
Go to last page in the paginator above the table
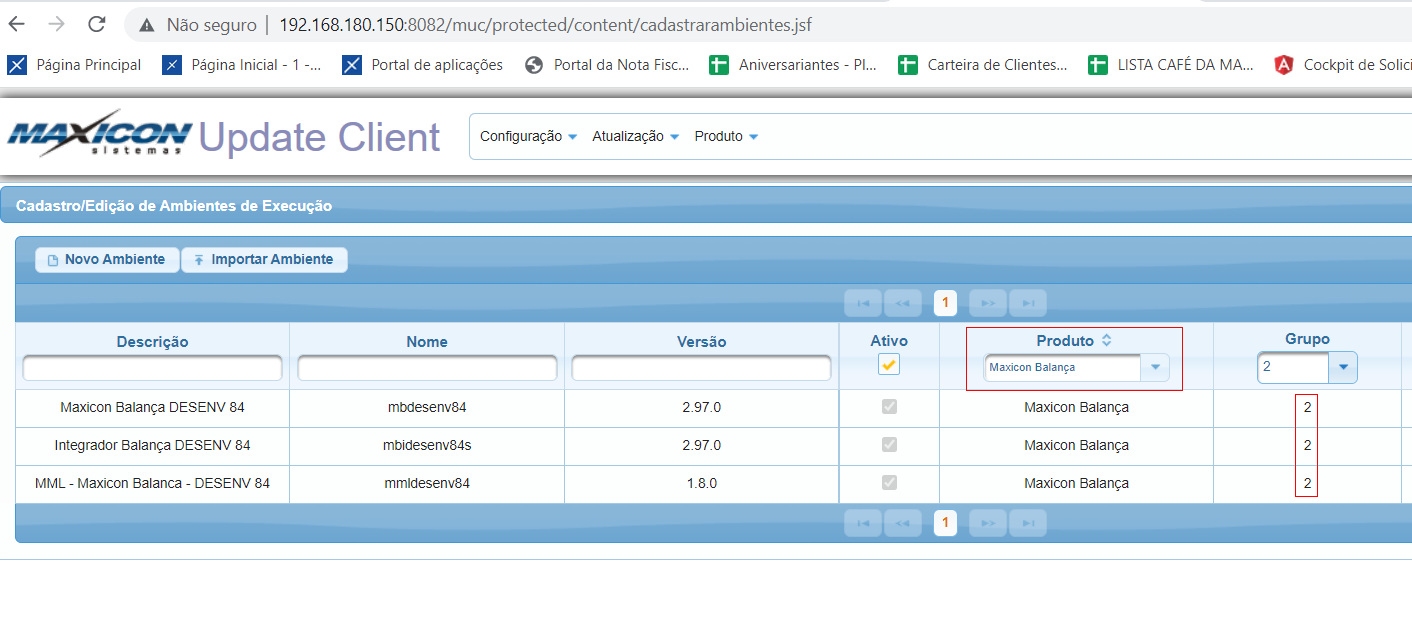coord(1028,302)
